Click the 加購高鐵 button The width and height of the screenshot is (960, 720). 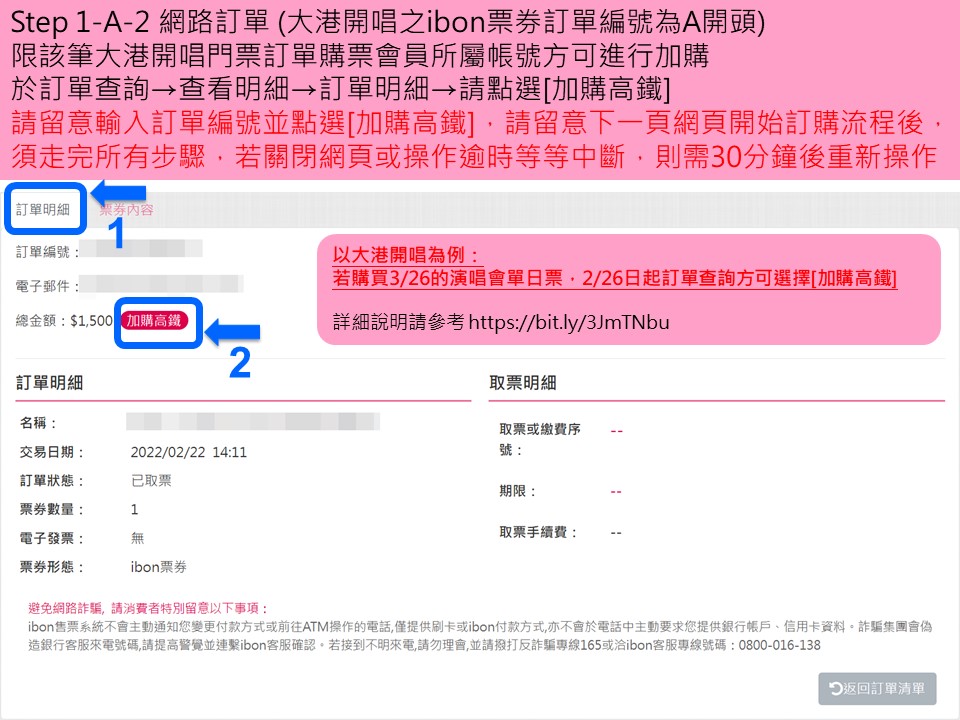point(154,320)
